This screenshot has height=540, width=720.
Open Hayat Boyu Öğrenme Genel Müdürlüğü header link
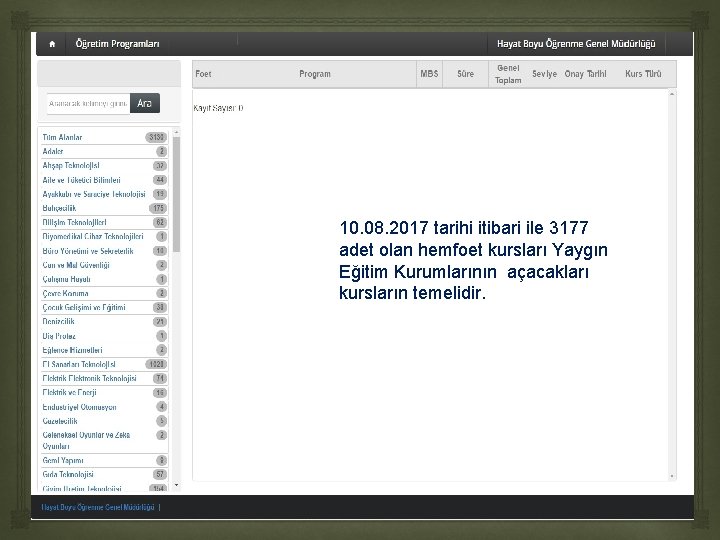[576, 44]
